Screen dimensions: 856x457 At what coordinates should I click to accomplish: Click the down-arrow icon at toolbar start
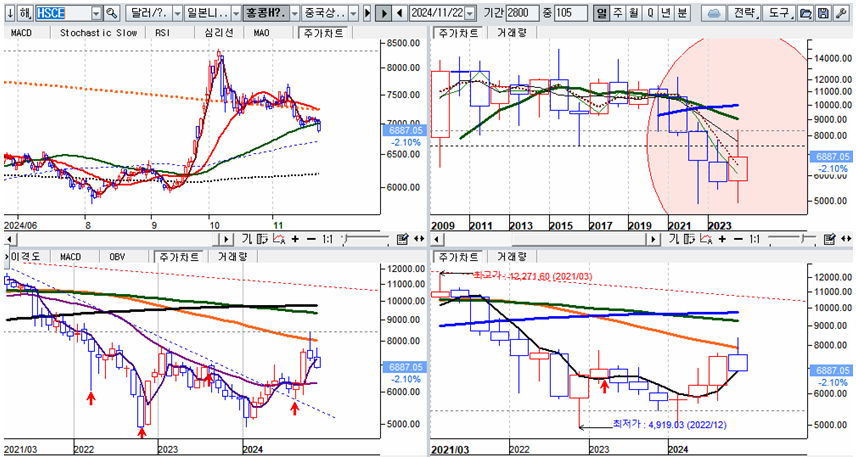point(9,13)
